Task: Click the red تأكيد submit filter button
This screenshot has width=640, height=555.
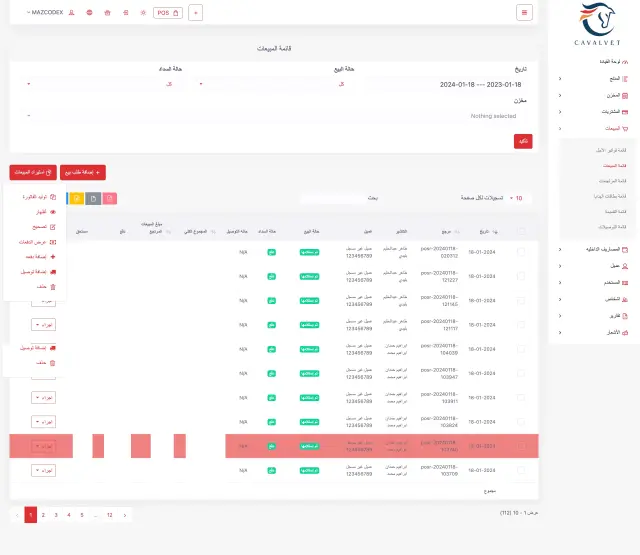Action: coord(523,141)
